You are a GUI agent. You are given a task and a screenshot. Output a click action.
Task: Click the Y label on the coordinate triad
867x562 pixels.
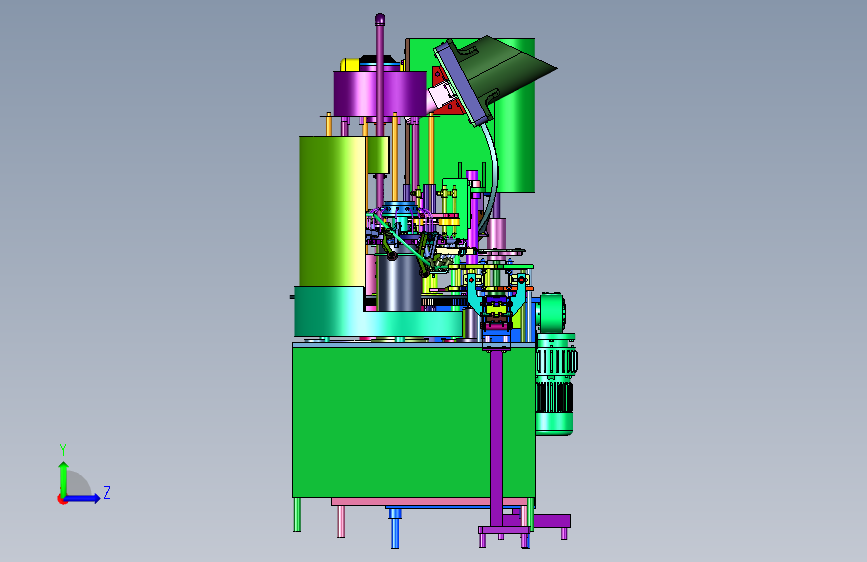(63, 450)
